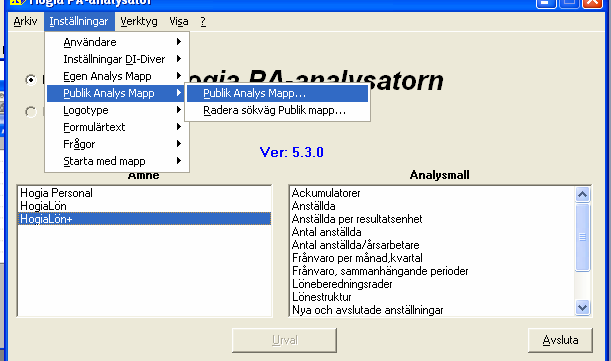Click the Urval button

click(x=284, y=340)
